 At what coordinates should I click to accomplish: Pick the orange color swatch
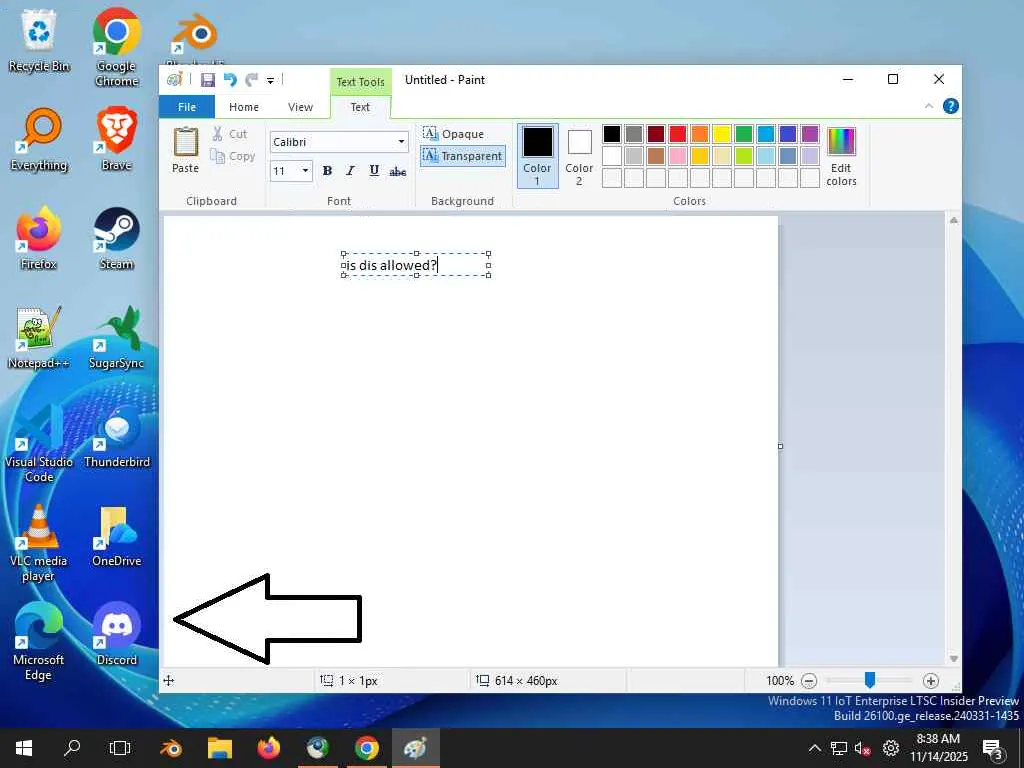(699, 134)
